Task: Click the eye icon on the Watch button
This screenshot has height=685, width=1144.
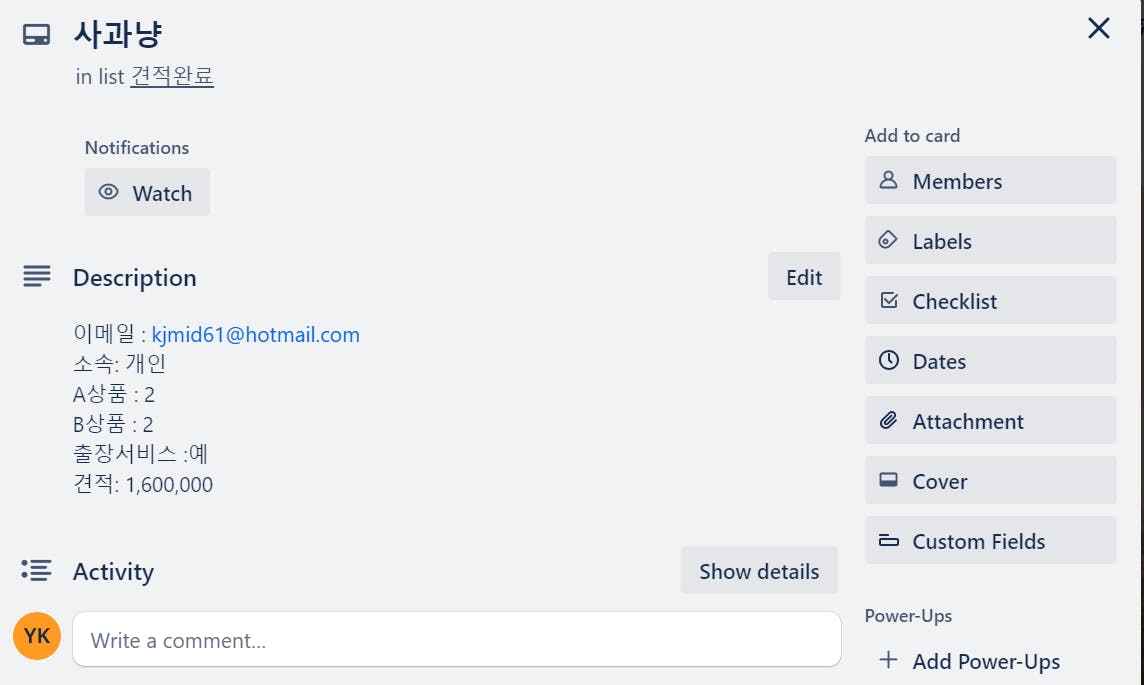Action: [109, 193]
